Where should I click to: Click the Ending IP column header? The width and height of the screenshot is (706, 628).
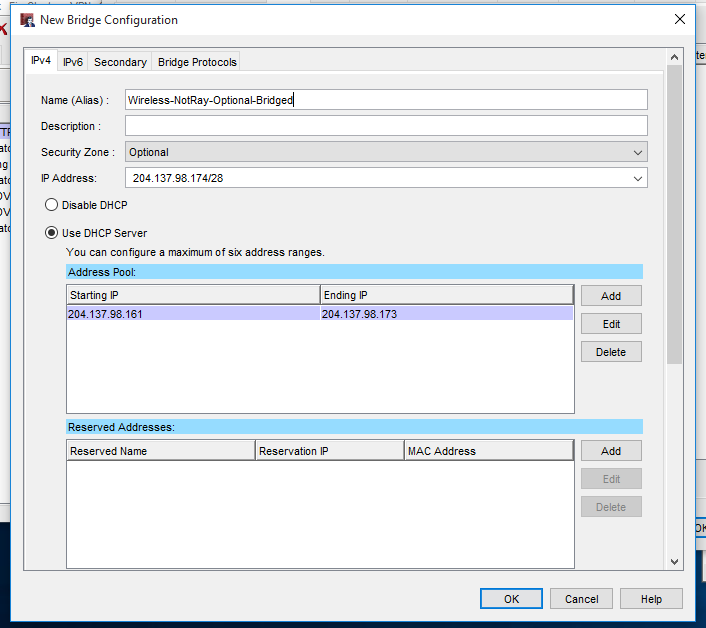(x=447, y=295)
